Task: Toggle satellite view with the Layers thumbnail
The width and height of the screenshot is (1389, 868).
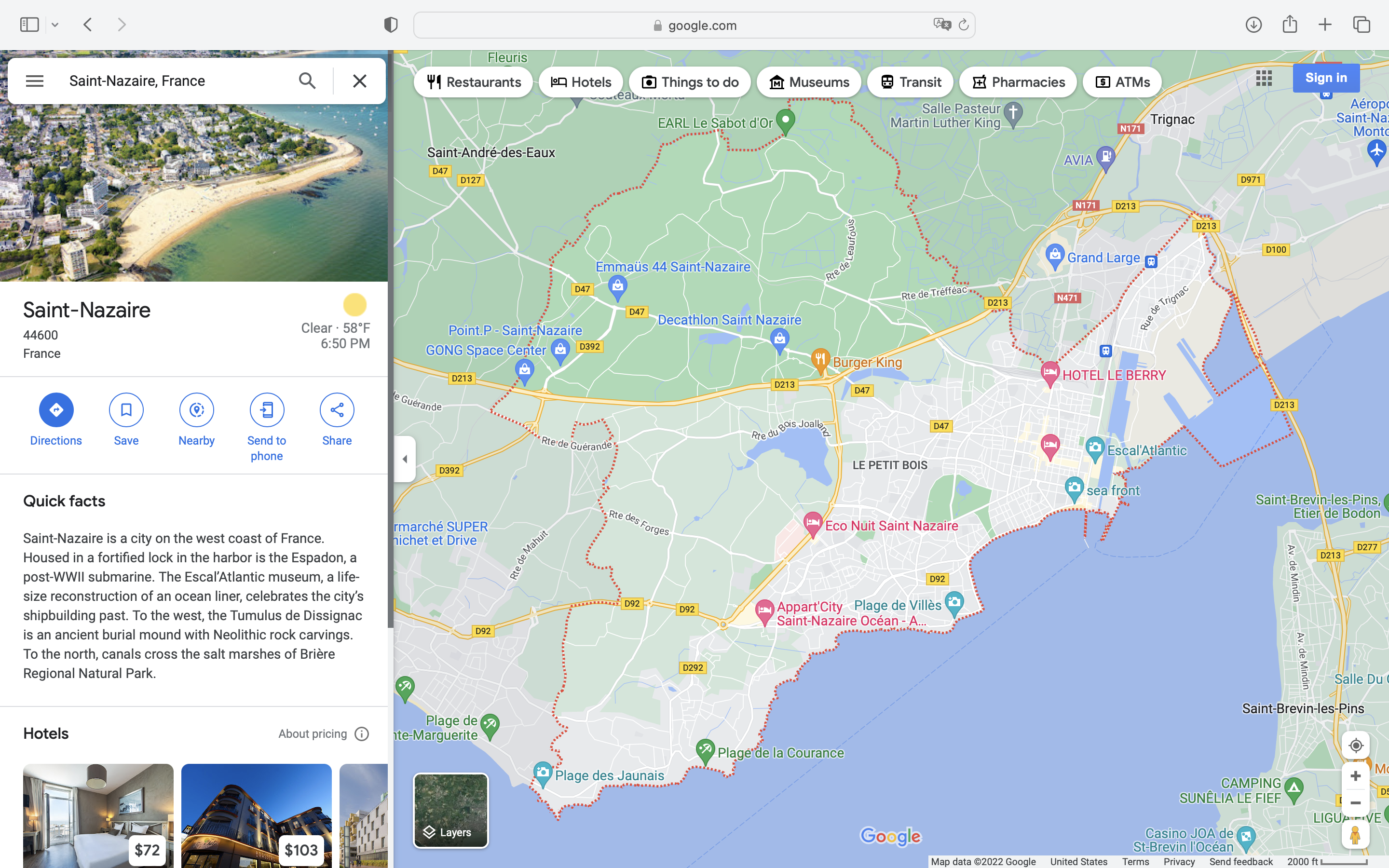Action: pos(450,810)
